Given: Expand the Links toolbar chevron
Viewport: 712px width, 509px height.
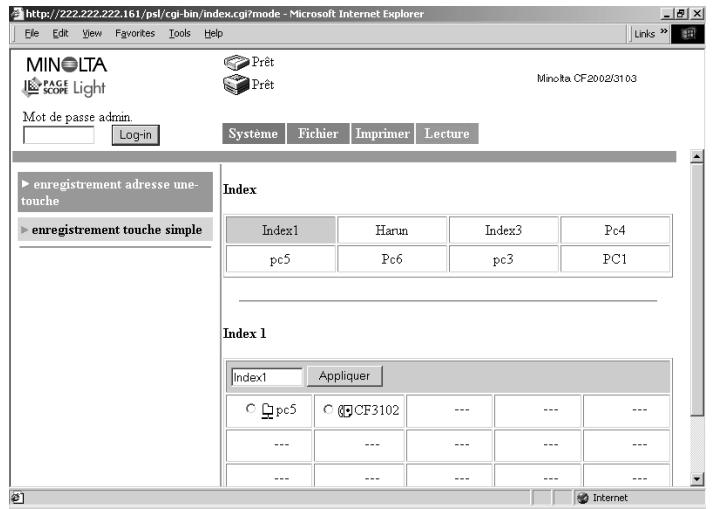Looking at the screenshot, I should [664, 31].
